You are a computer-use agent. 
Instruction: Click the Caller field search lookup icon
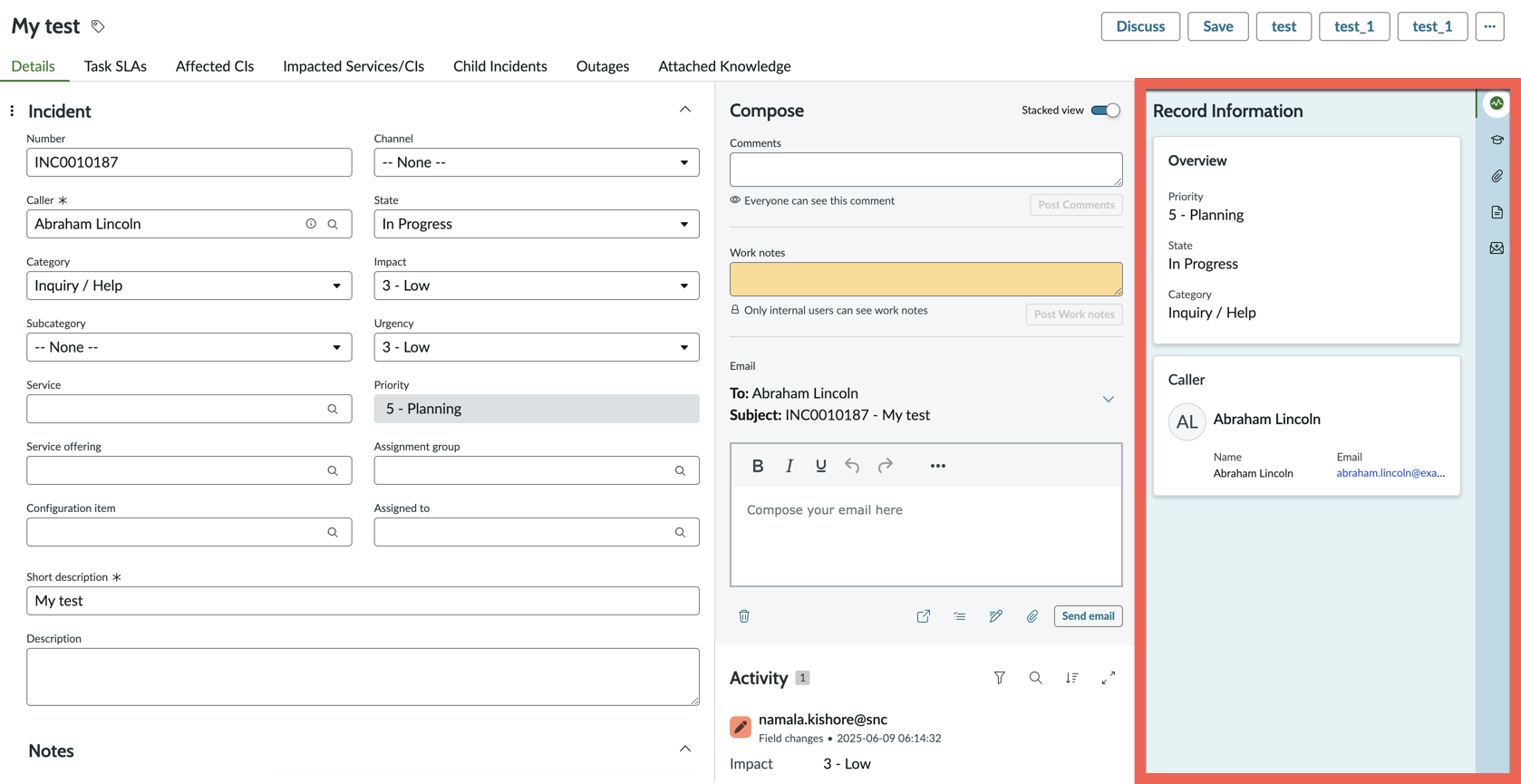pos(333,224)
